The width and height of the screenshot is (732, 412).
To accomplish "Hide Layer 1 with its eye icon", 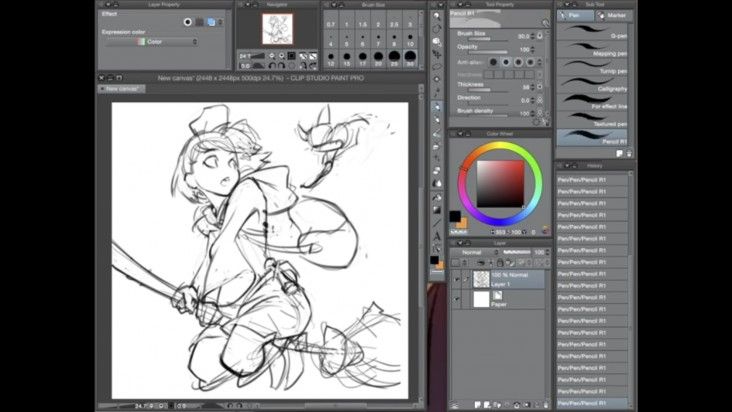I will 457,279.
